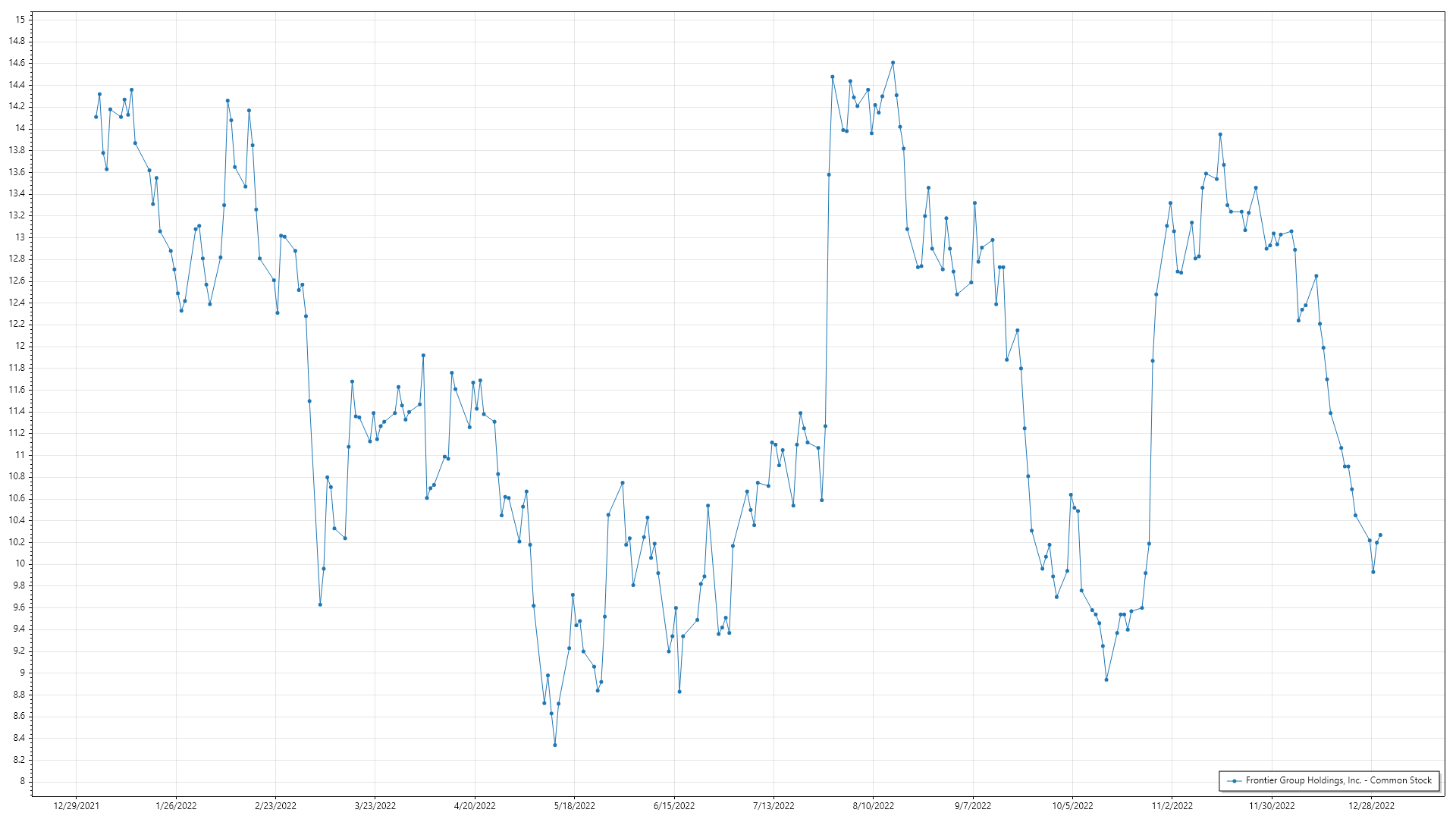The width and height of the screenshot is (1456, 819).
Task: Click the mid-June low point near 8.83
Action: coord(679,692)
